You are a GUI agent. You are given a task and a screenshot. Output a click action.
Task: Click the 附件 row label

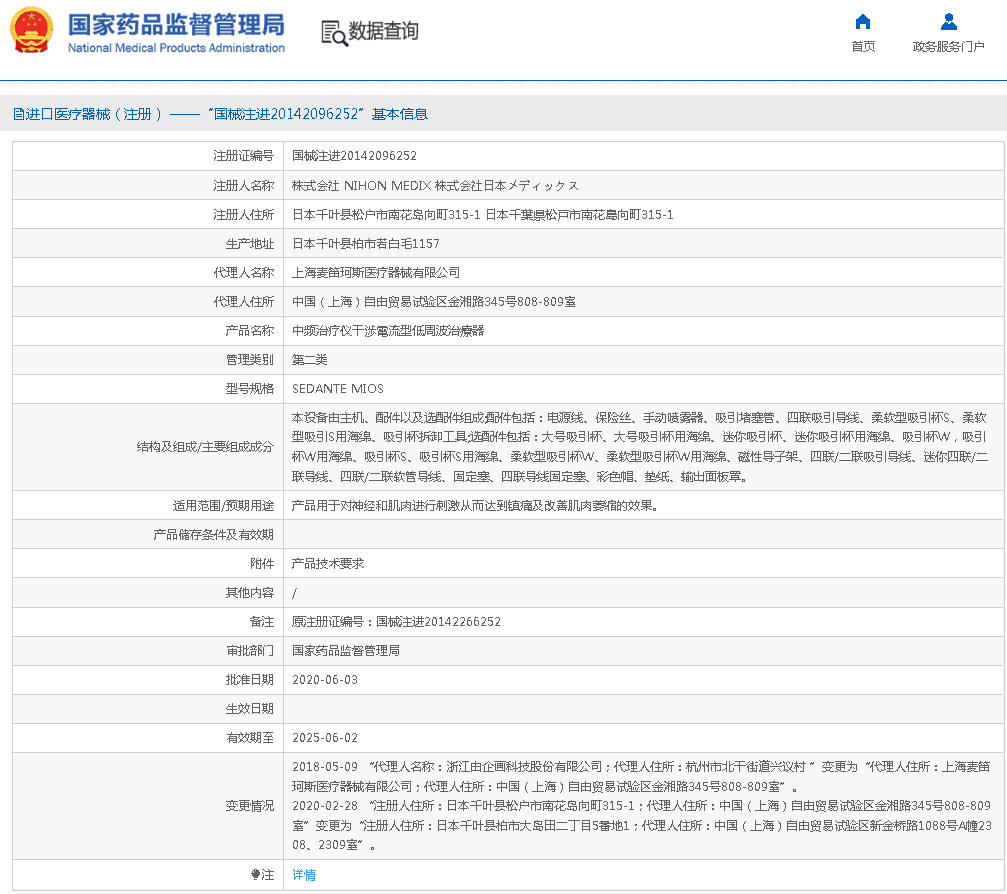[262, 563]
